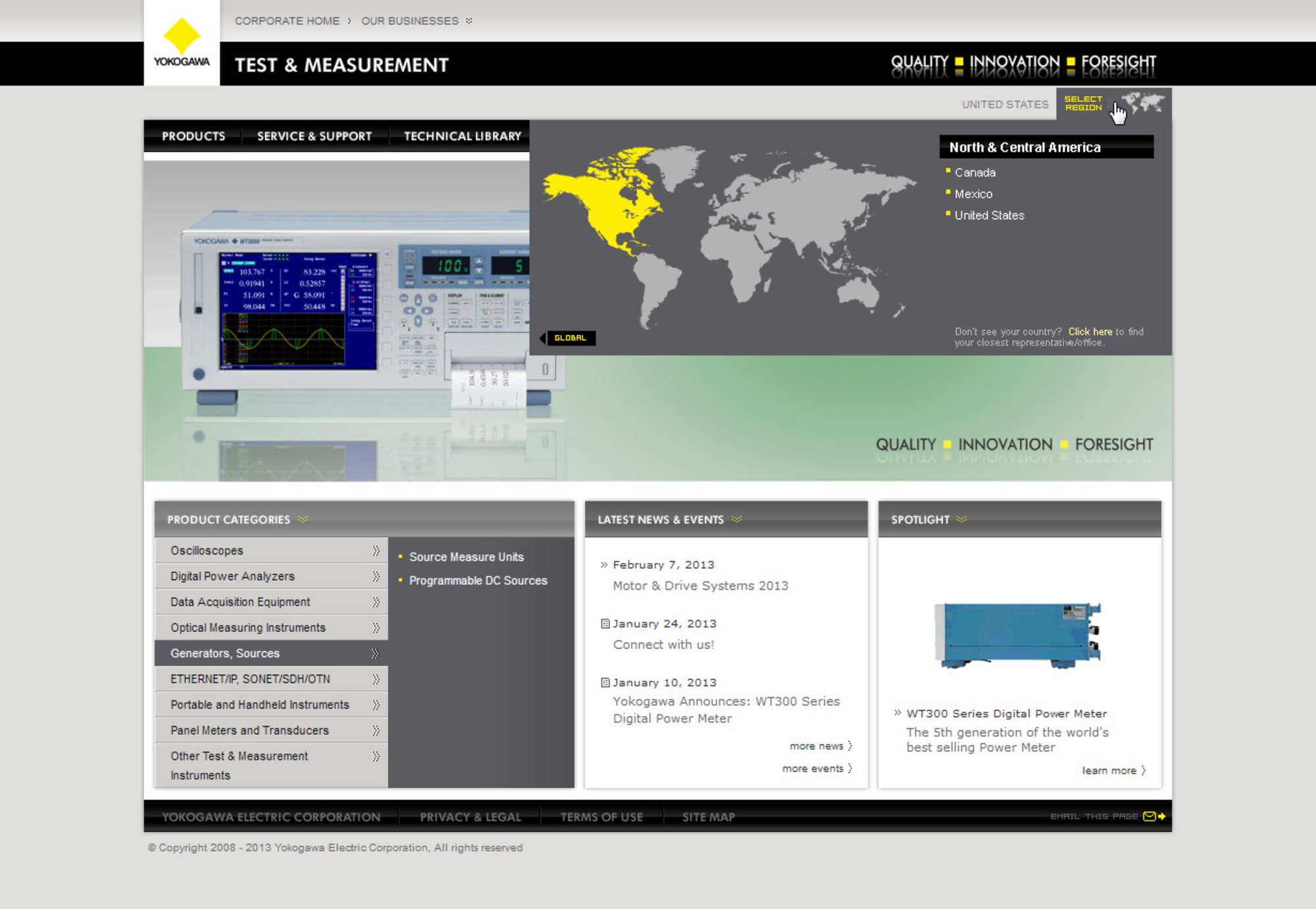Open Motor & Drive Systems 2013 news
Image resolution: width=1316 pixels, height=909 pixels.
click(x=700, y=585)
